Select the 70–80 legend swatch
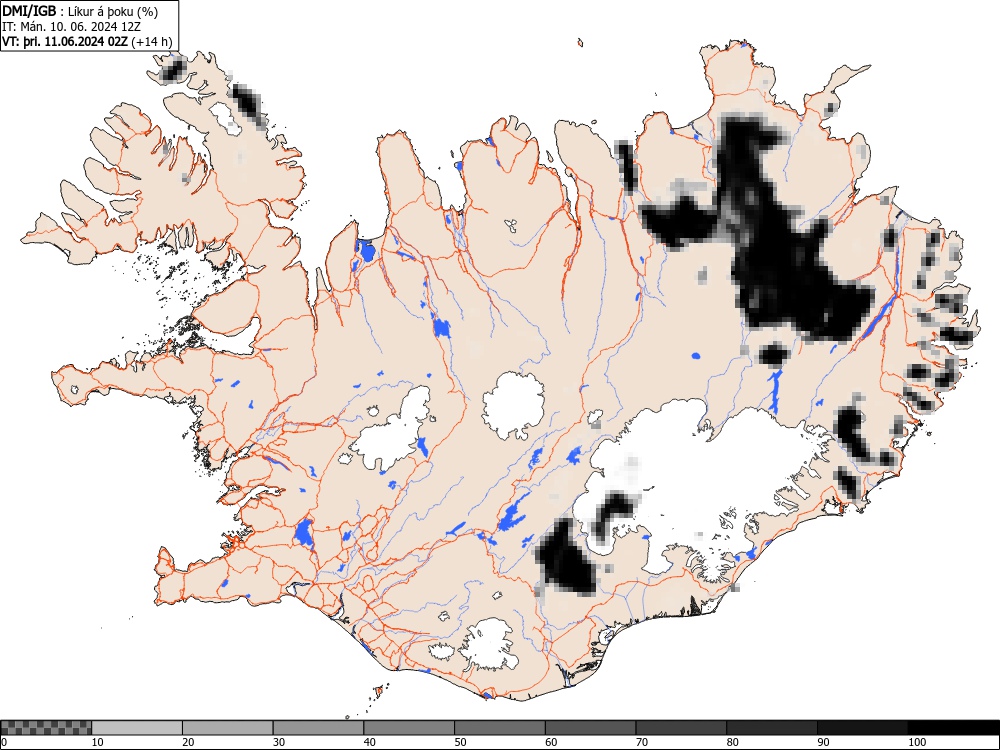 681,728
